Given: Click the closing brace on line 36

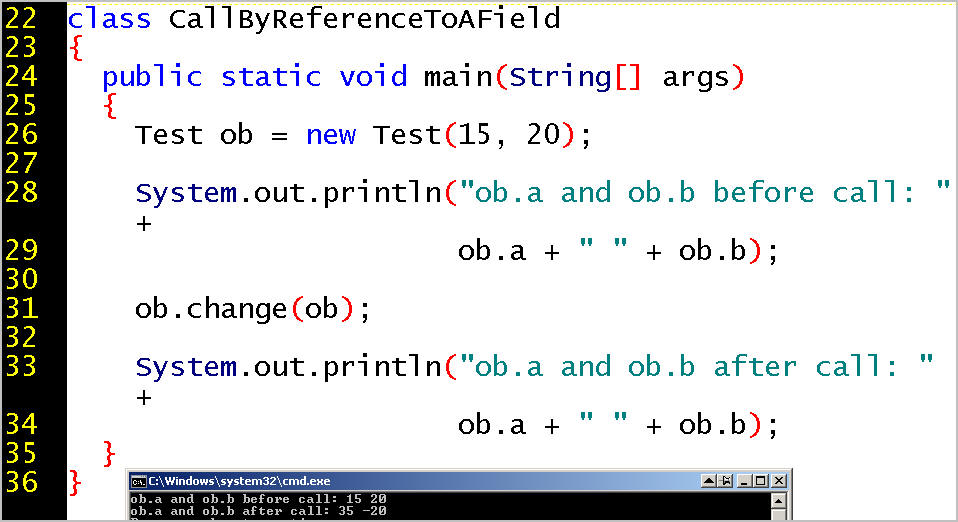Looking at the screenshot, I should (x=76, y=482).
